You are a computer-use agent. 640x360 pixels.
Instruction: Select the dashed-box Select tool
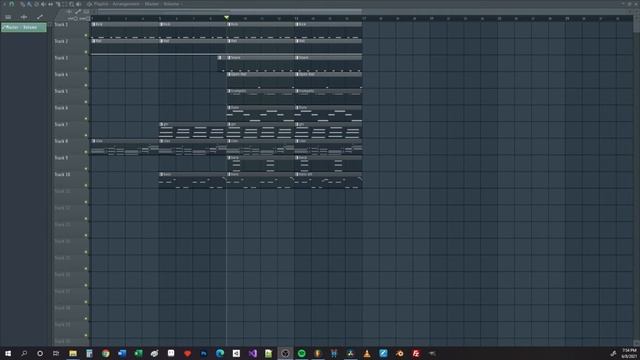[x=65, y=4]
